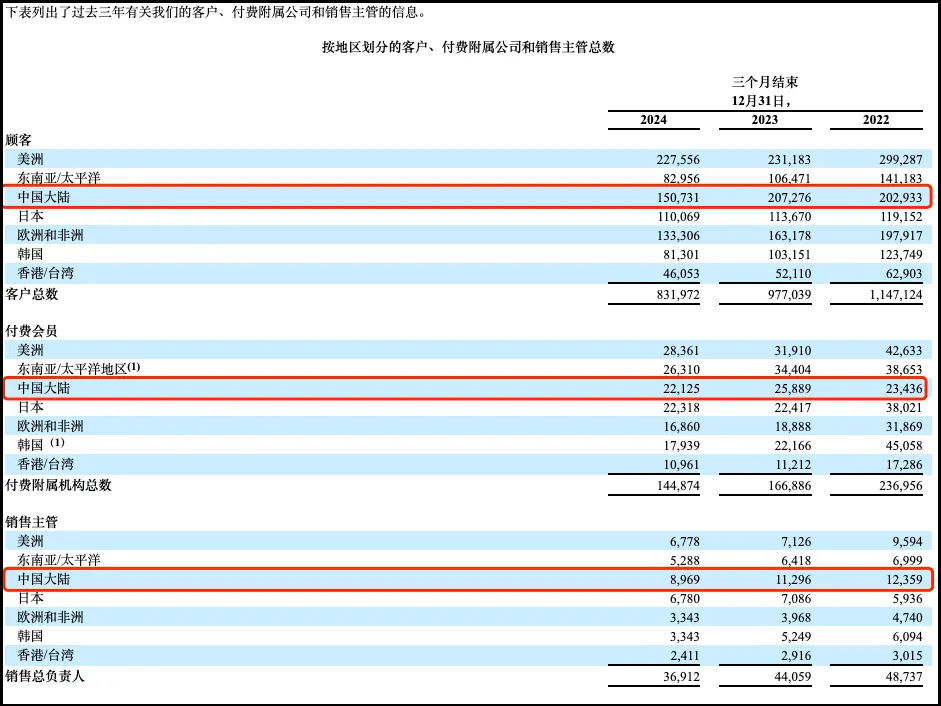
Task: Click cell value 8,969
Action: 685,579
